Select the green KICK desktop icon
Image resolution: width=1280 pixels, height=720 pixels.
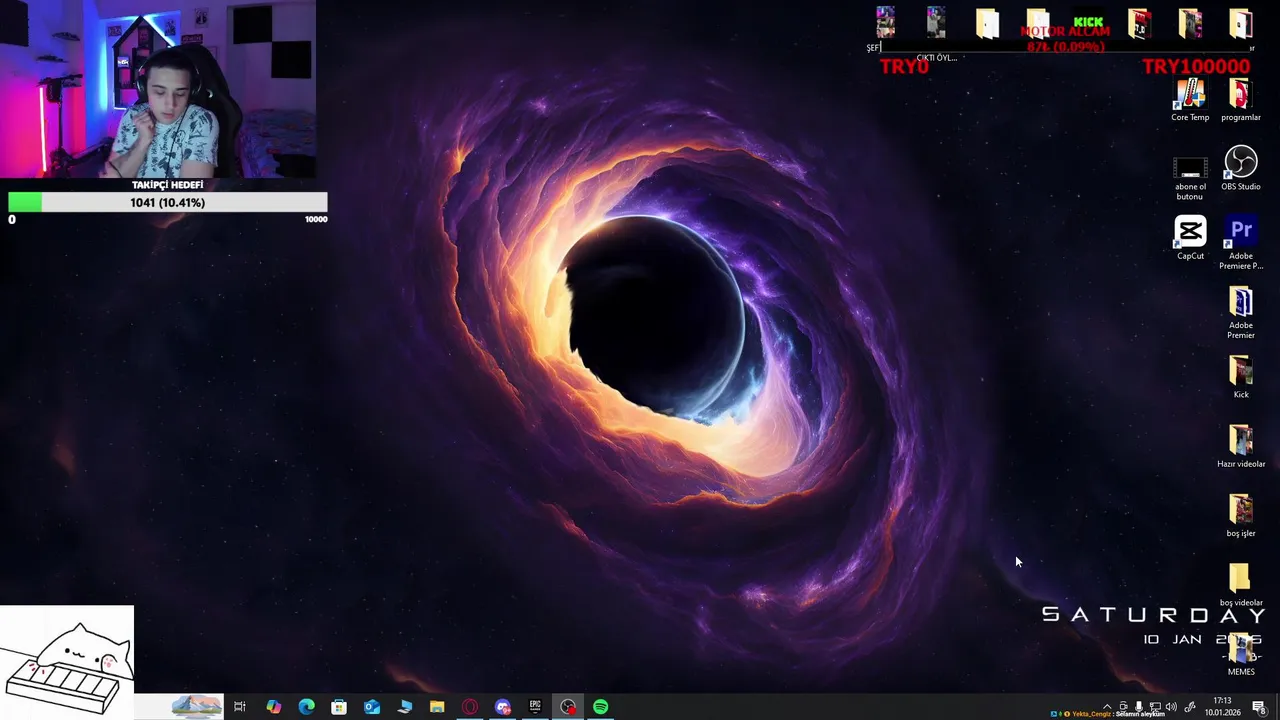point(1088,22)
